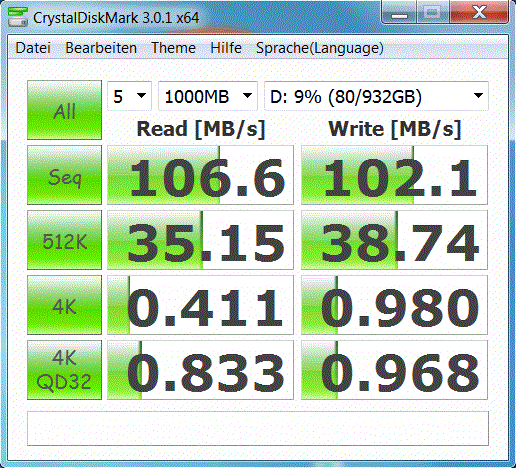Close the CrystalDiskMark window
The height and width of the screenshot is (468, 516).
click(x=479, y=13)
